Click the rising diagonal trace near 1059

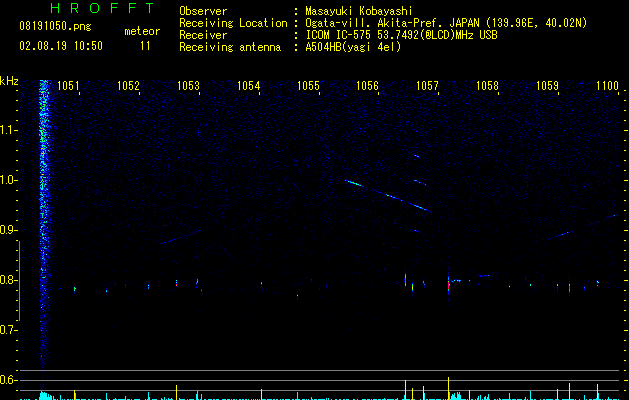[580, 227]
